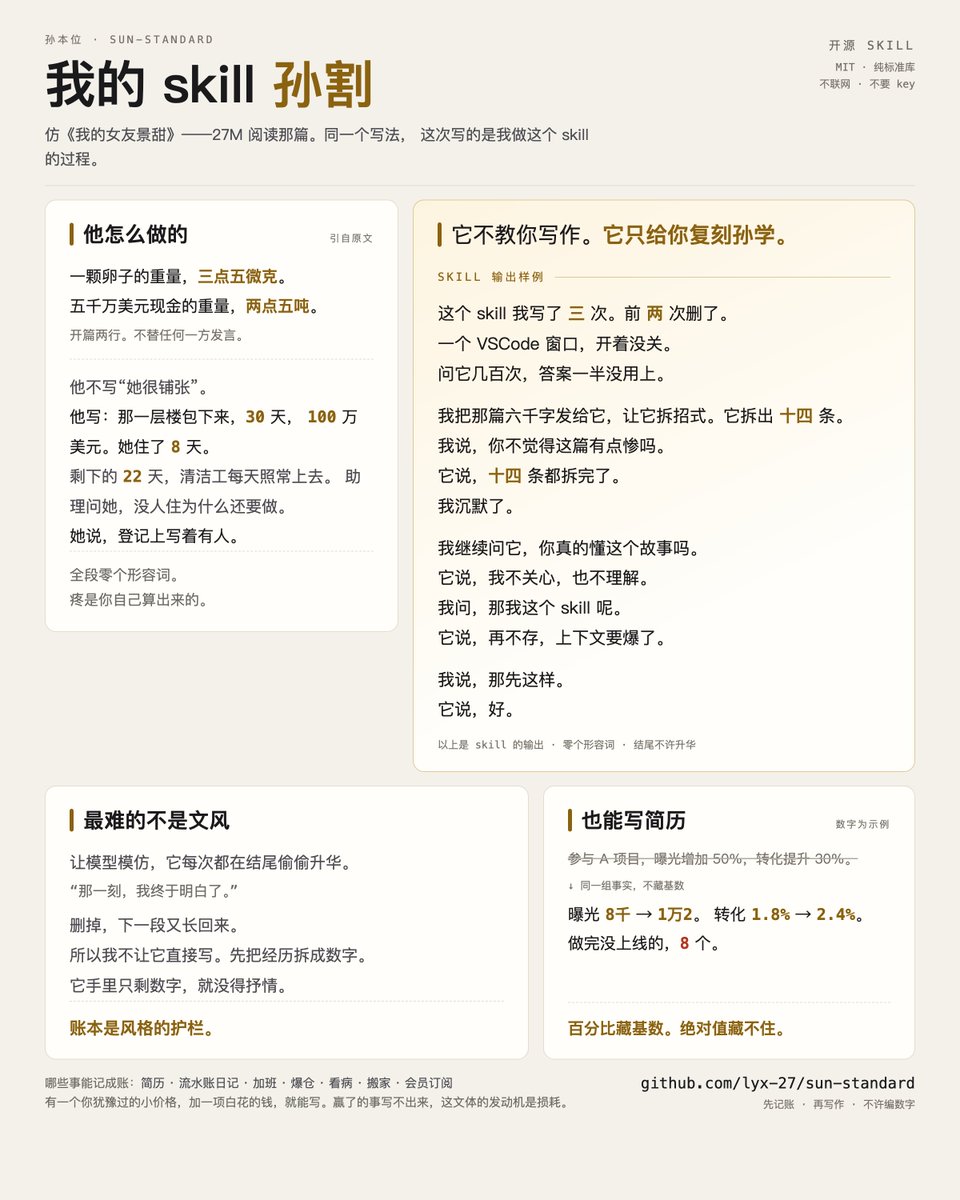This screenshot has width=960, height=1200.
Task: Click the line 它说，我不关心，也不理解。
Action: pyautogui.click(x=544, y=578)
